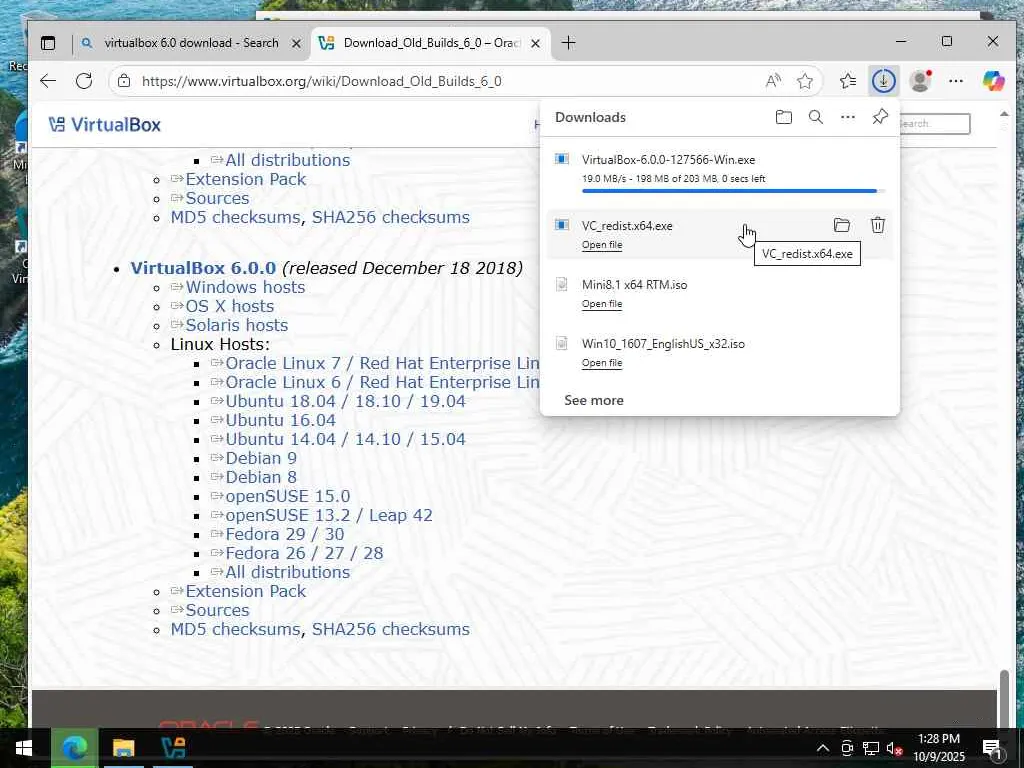
Task: Open Edge Settings and more menu
Action: [956, 81]
